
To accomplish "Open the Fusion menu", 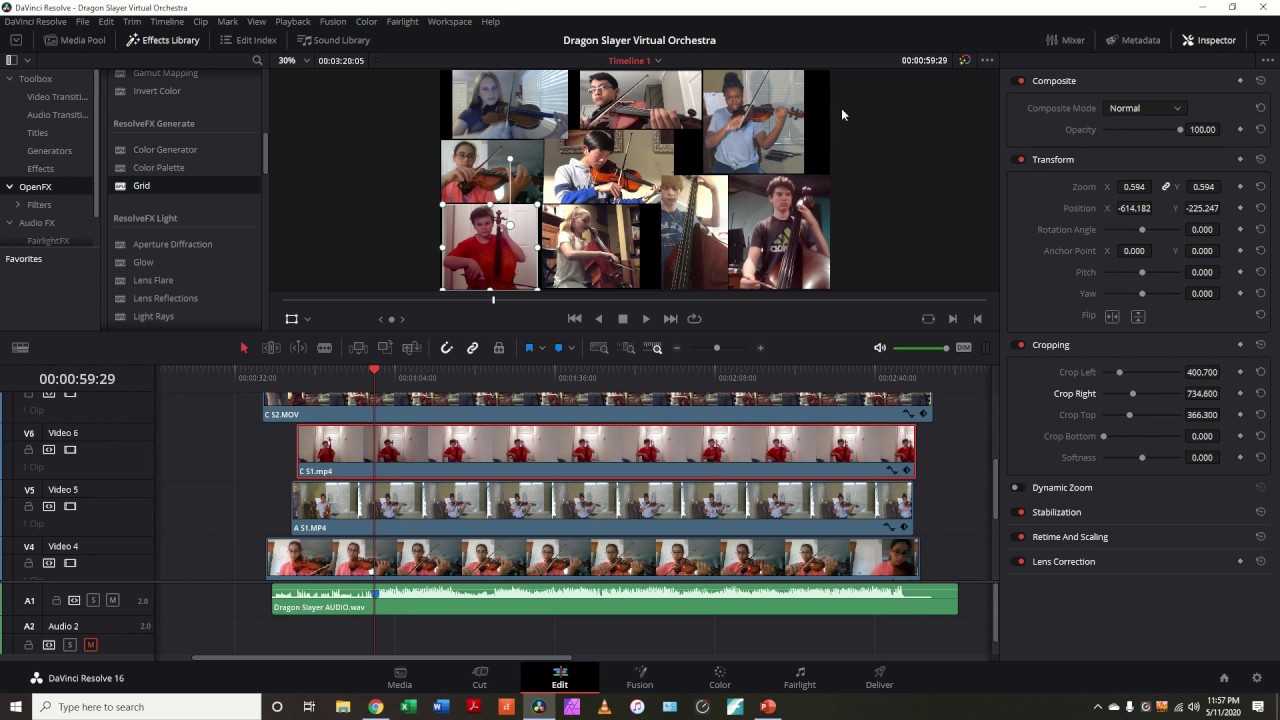I will click(333, 21).
